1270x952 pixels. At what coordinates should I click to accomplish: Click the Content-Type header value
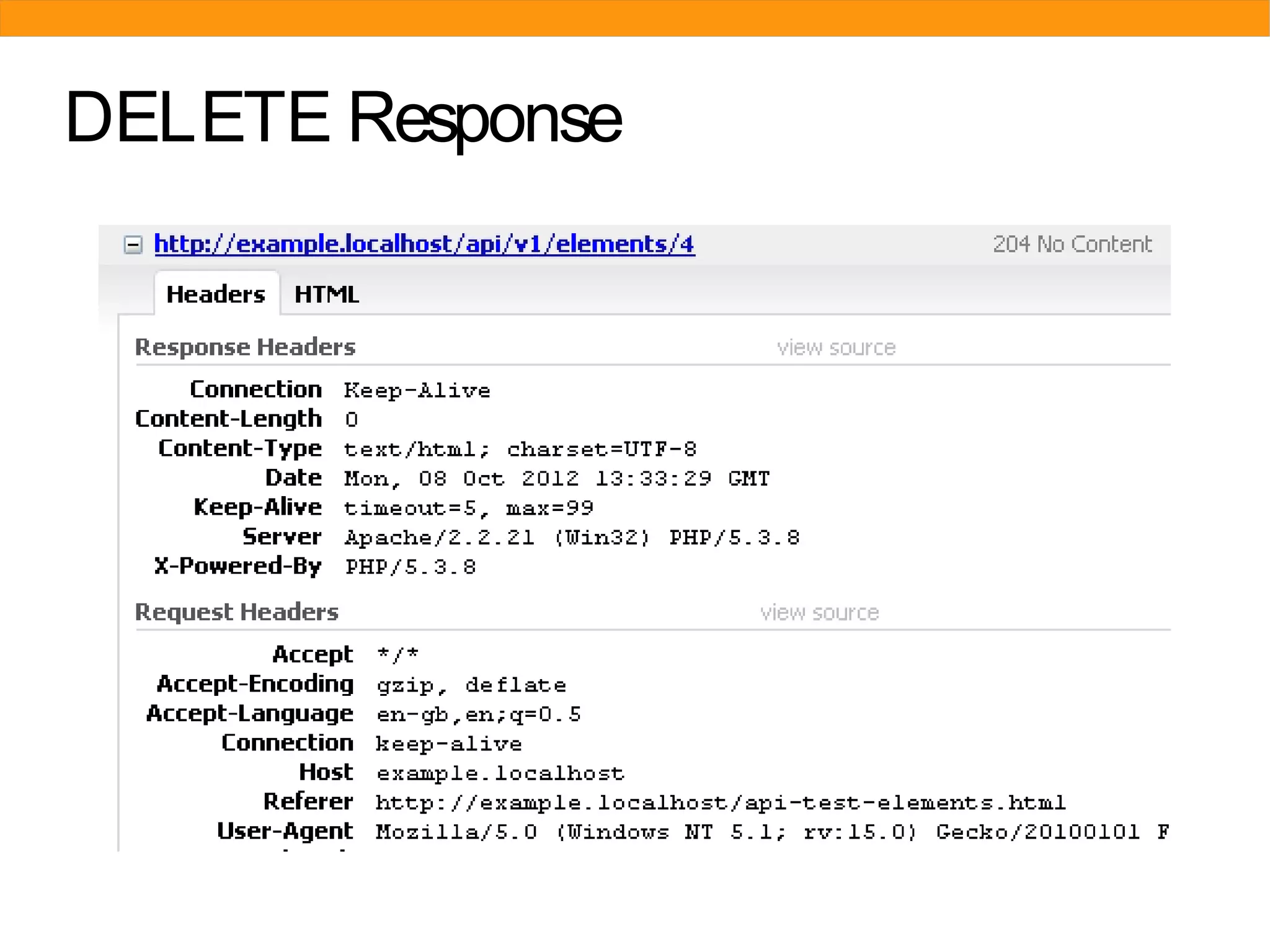coord(520,449)
